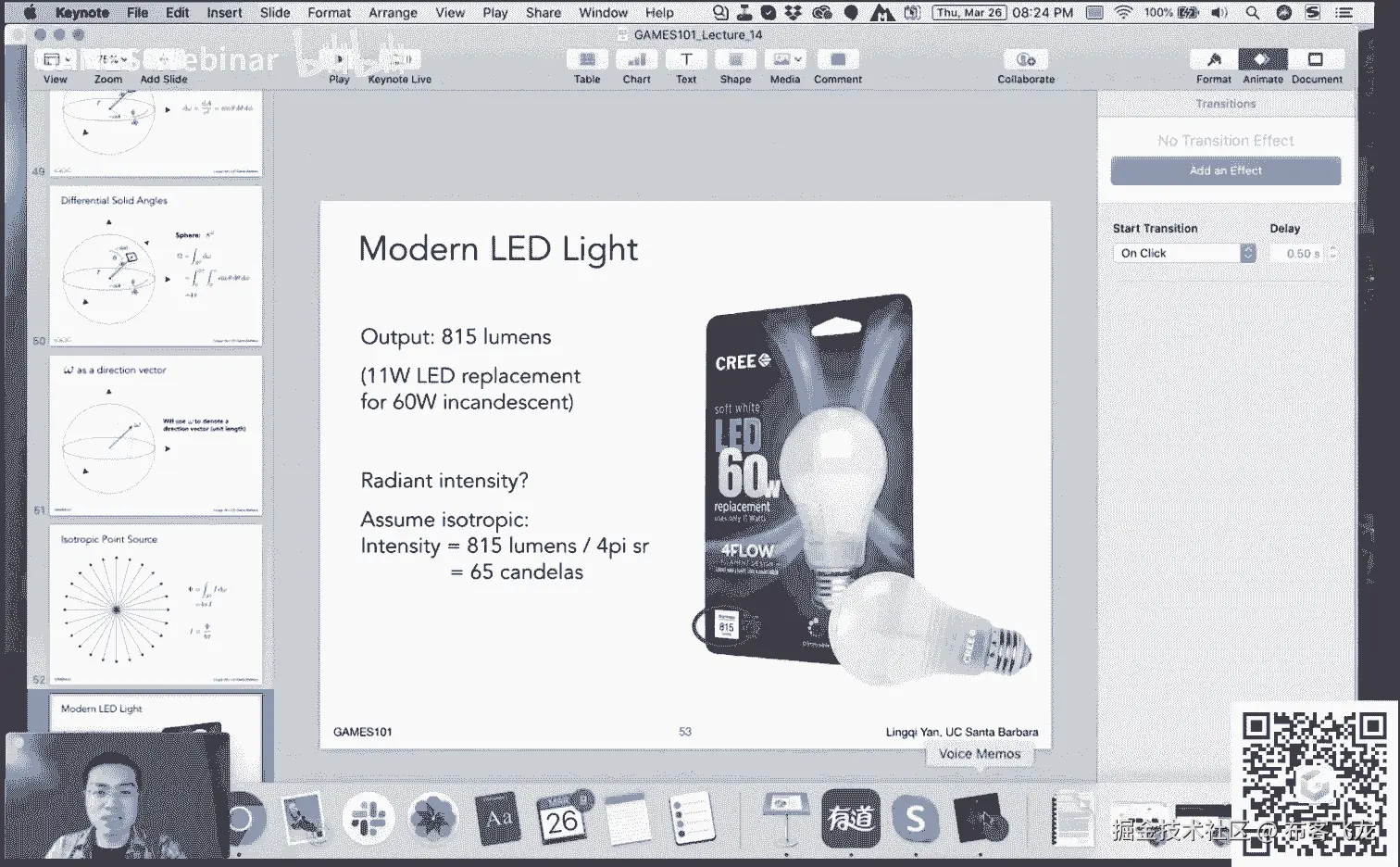Click the slide title 'Modern LED Light'
The image size is (1400, 867).
pyautogui.click(x=498, y=249)
